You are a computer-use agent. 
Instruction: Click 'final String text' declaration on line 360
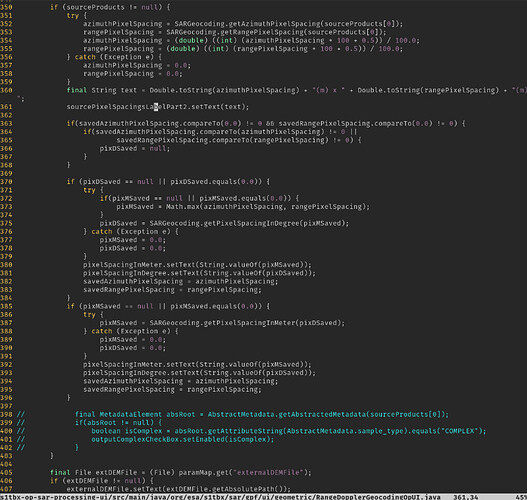coord(102,90)
